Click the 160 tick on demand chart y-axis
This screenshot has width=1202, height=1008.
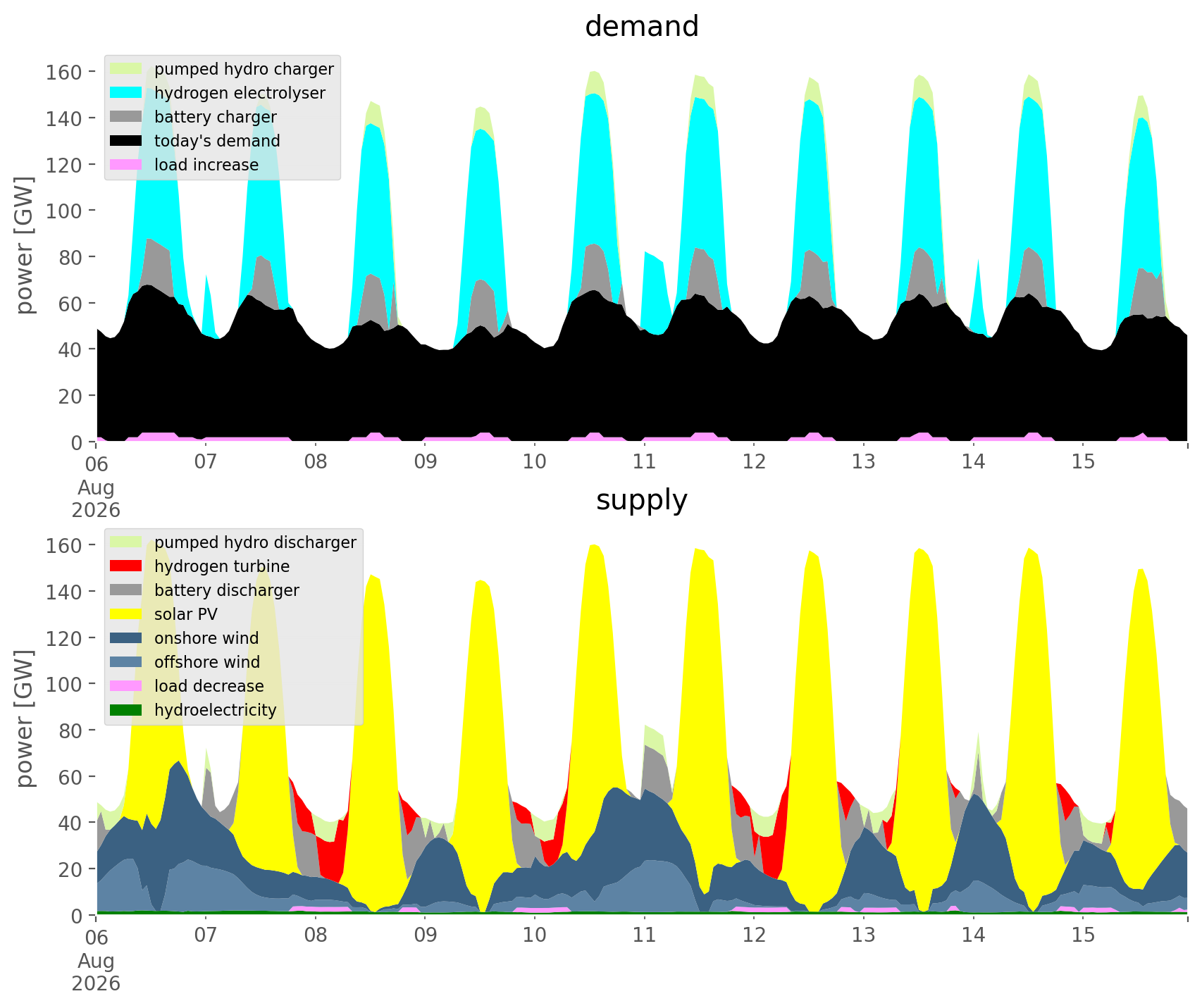pyautogui.click(x=64, y=72)
